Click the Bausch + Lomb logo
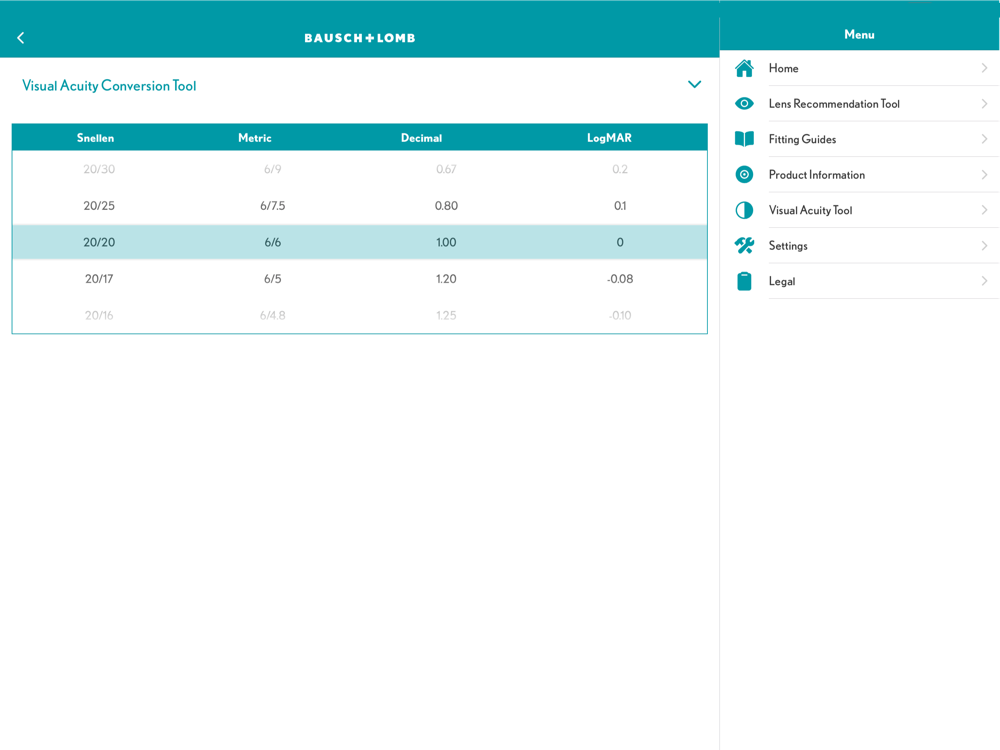This screenshot has height=750, width=1000. [x=360, y=38]
